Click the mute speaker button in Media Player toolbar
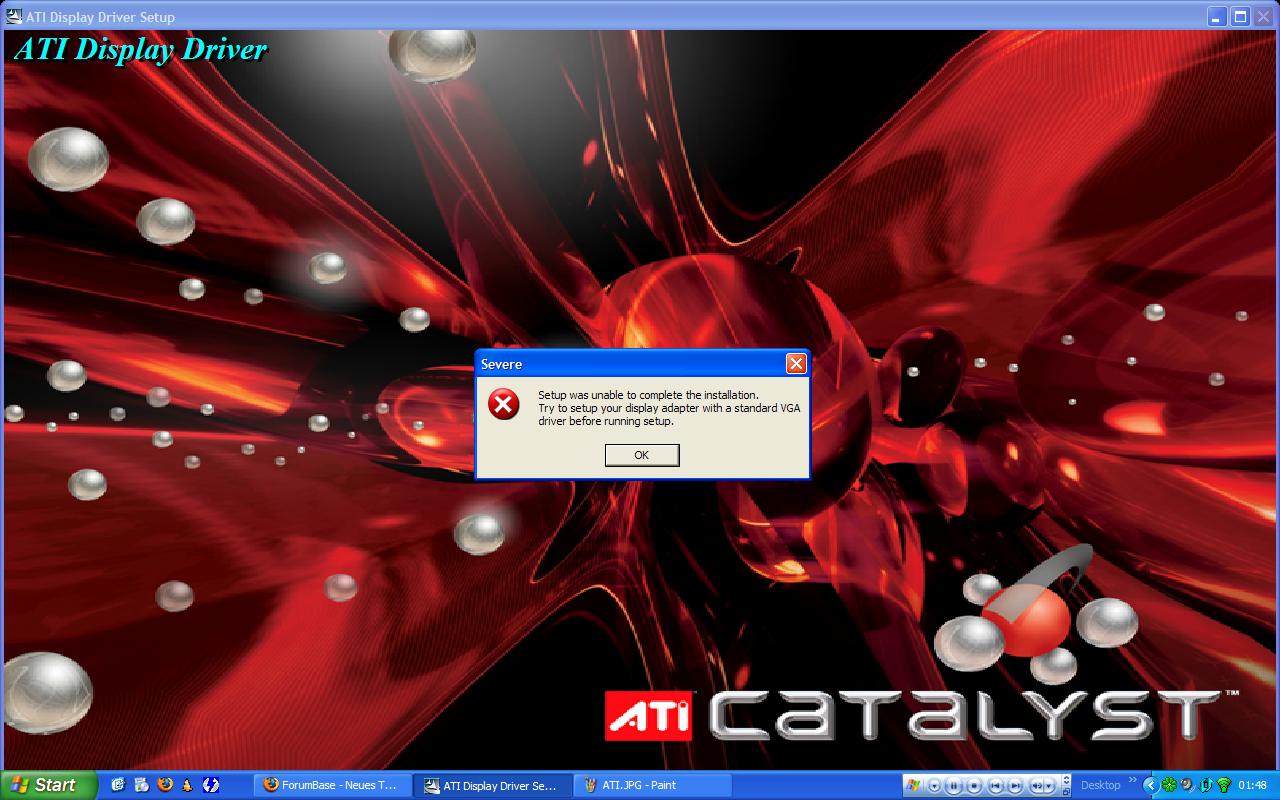The image size is (1280, 800). [x=1037, y=785]
